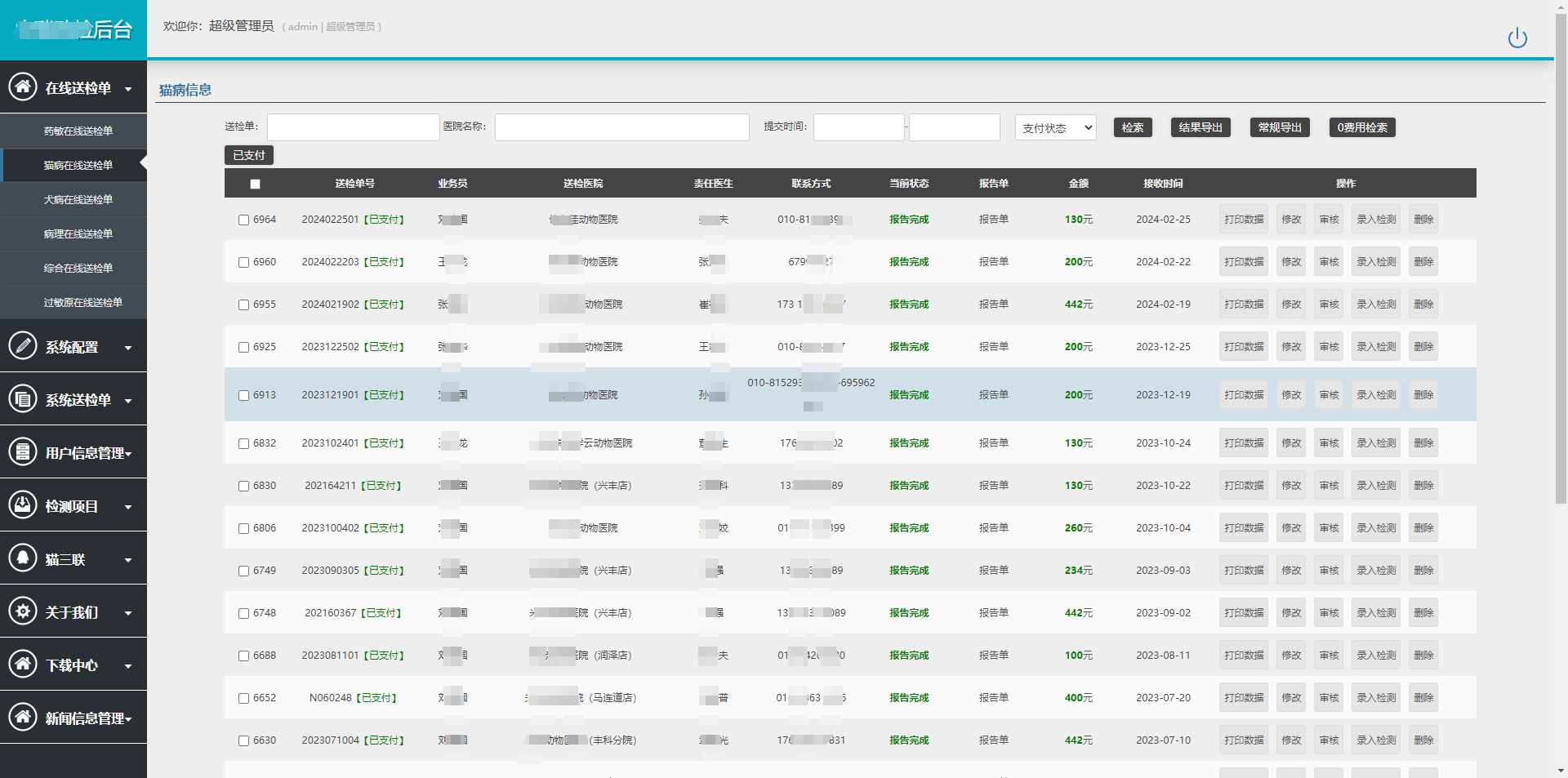Click 报告完成 status in row 6748

[909, 613]
